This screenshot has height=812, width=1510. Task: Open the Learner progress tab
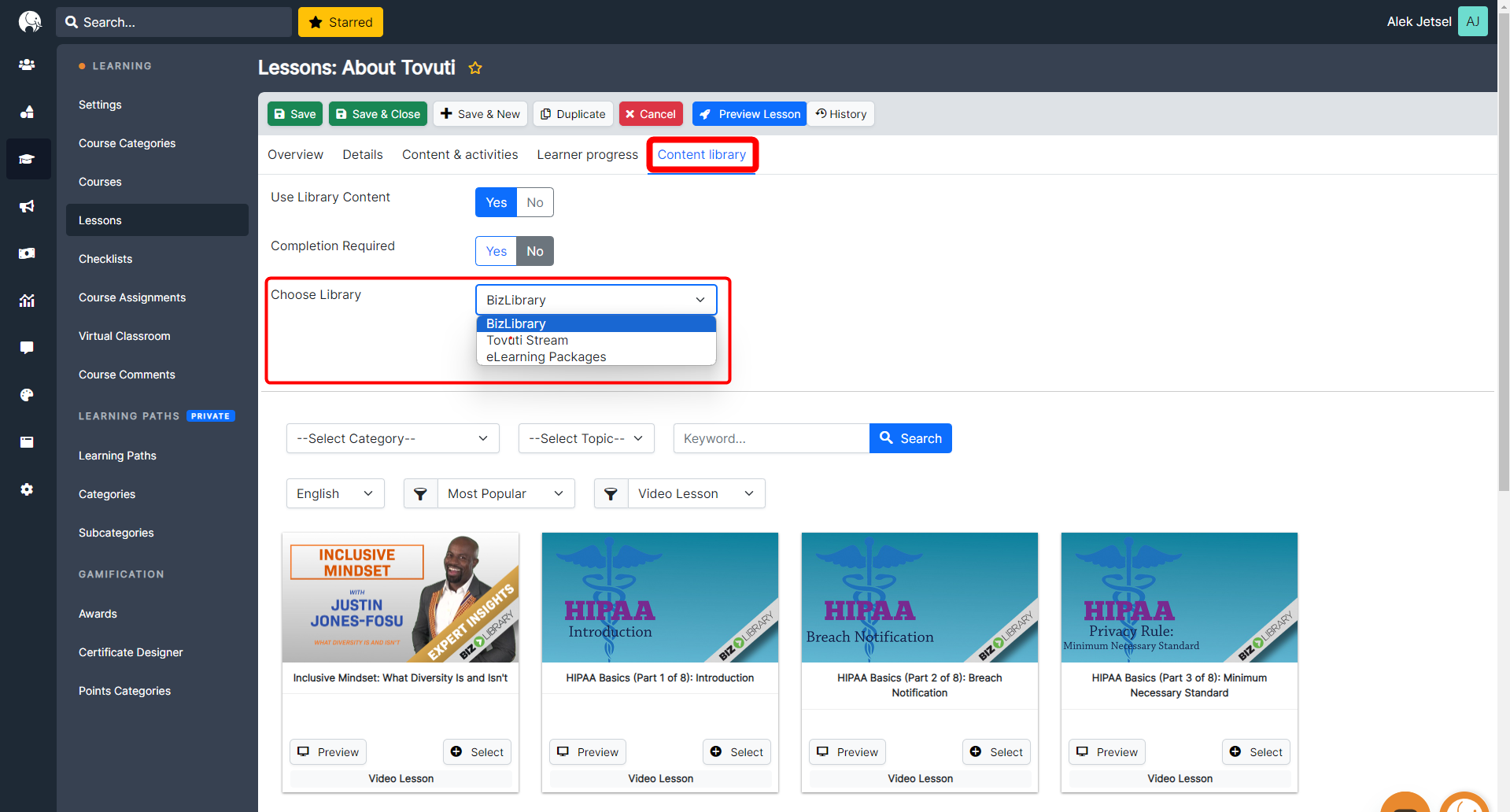[x=587, y=155]
